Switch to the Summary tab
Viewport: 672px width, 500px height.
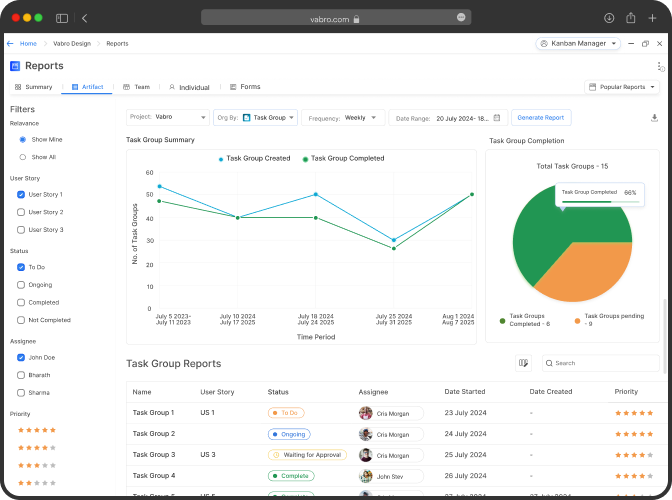[33, 87]
